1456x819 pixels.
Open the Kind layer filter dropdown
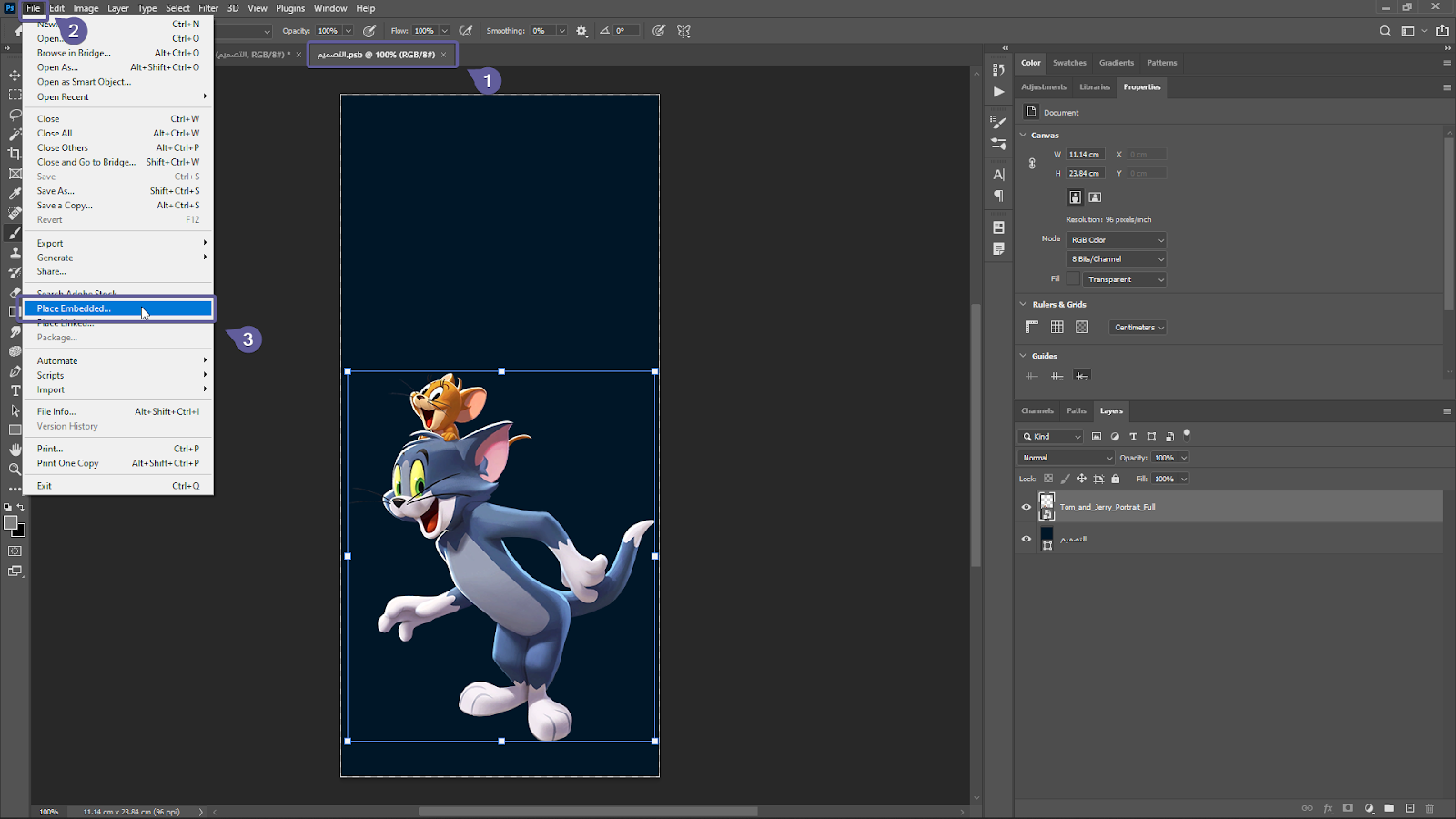(x=1051, y=437)
